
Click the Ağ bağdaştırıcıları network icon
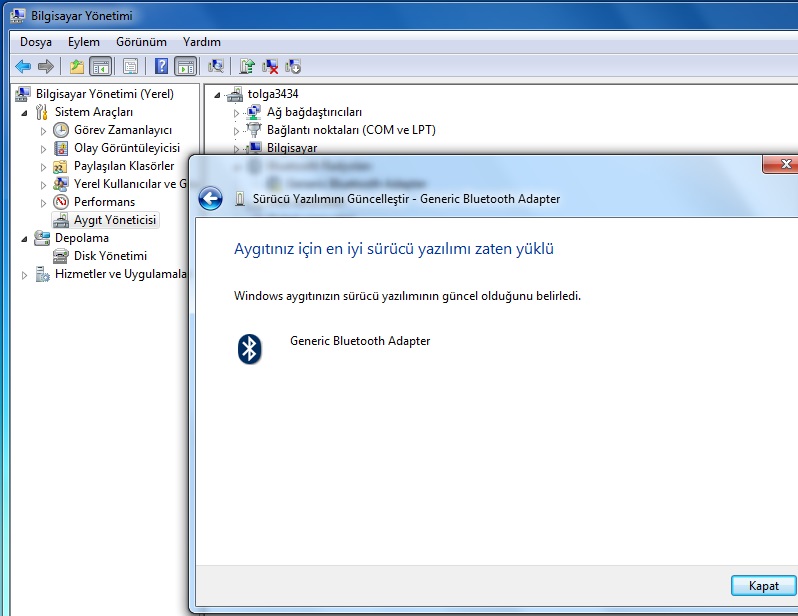coord(253,112)
